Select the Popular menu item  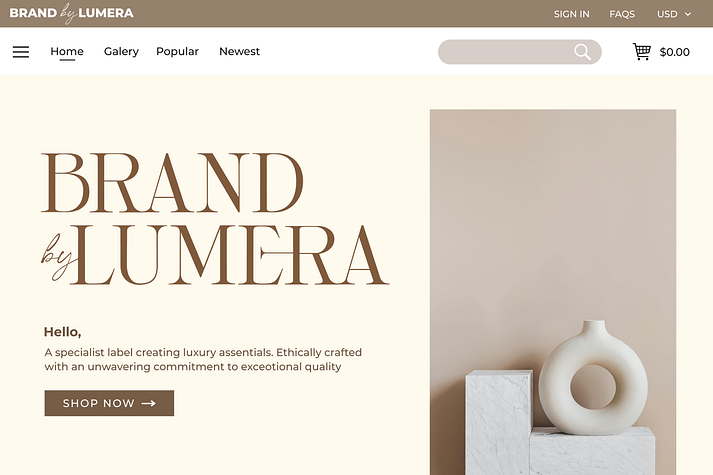coord(177,51)
